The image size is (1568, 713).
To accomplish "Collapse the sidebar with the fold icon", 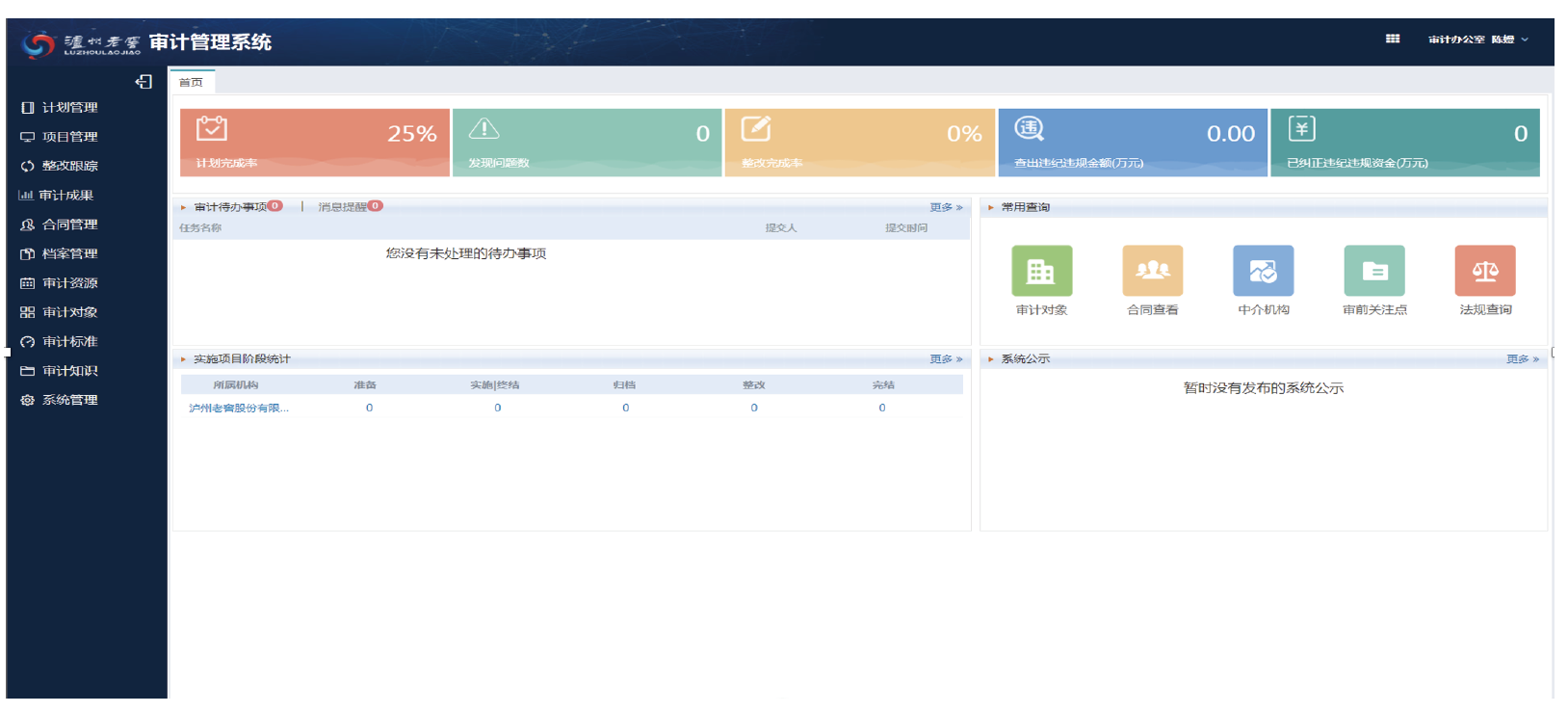I will (x=144, y=82).
